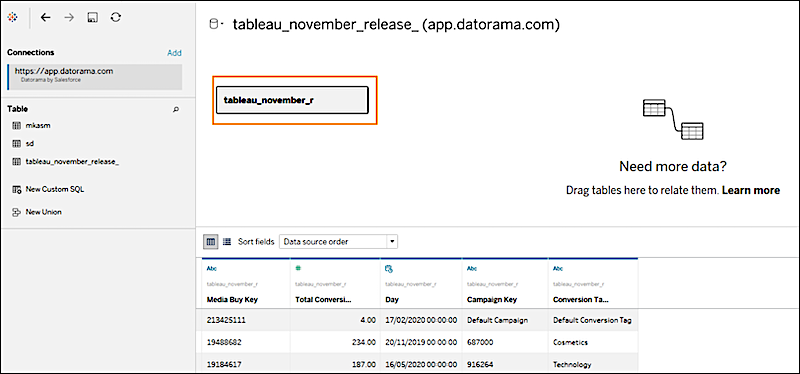The width and height of the screenshot is (800, 374).
Task: Click the date 20/11/2019 00:00:00
Action: pyautogui.click(x=422, y=342)
